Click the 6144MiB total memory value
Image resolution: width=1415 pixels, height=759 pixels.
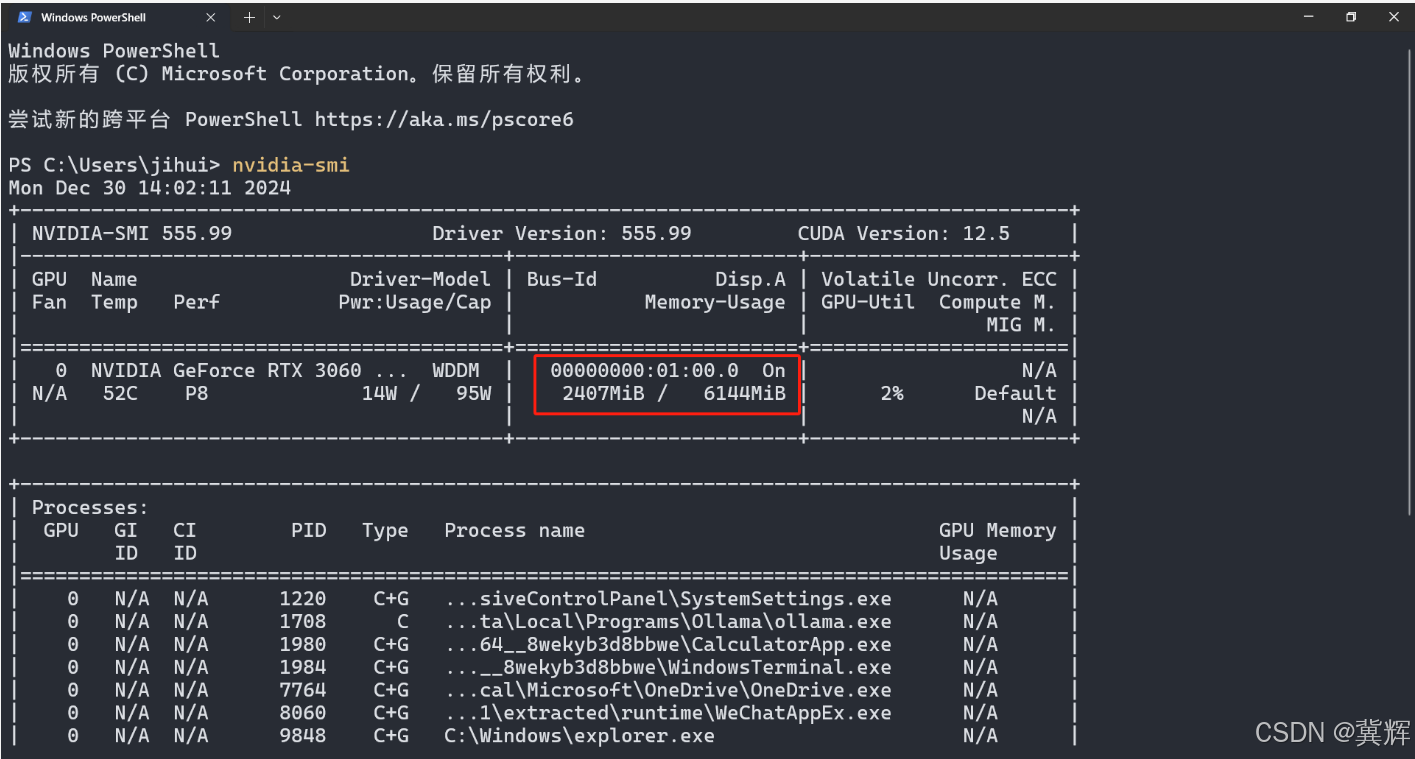click(744, 393)
